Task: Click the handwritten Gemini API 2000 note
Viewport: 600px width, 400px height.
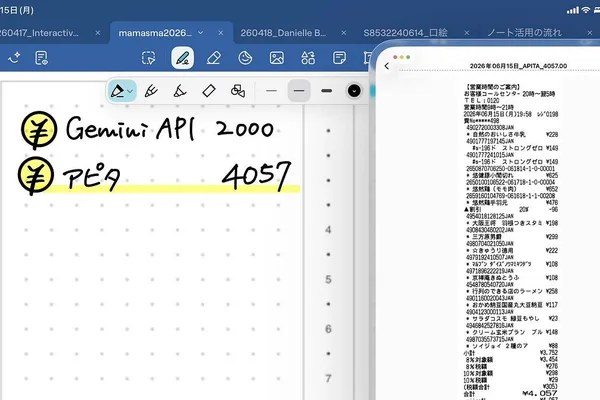Action: (x=170, y=129)
